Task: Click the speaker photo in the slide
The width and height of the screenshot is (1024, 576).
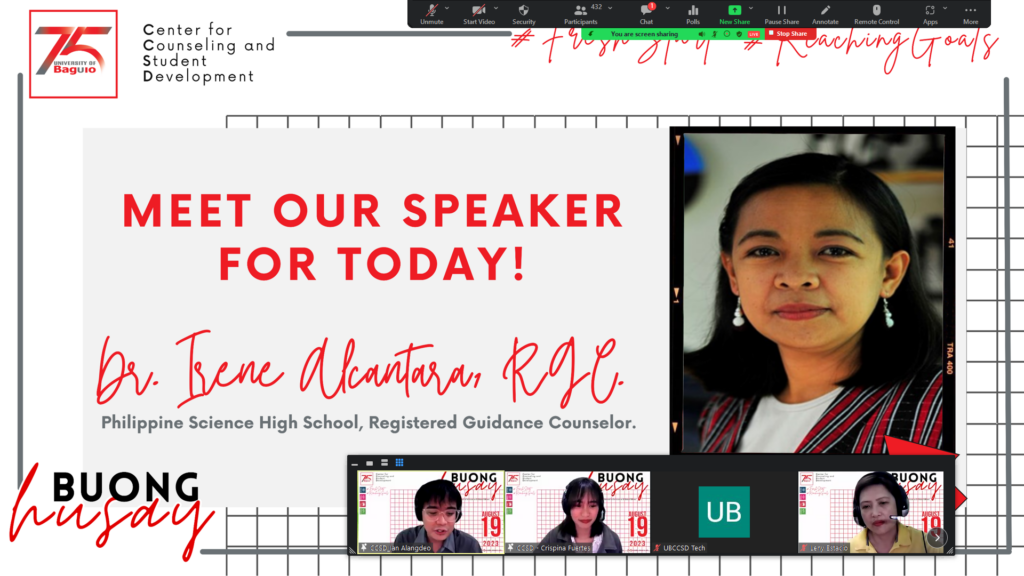Action: point(812,291)
